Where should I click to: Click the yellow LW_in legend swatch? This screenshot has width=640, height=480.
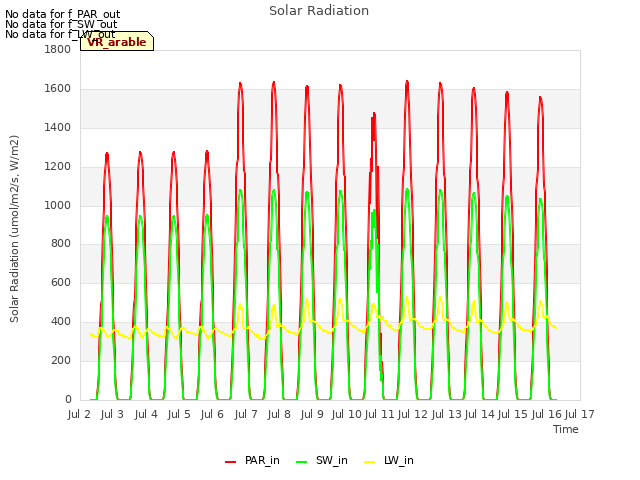click(x=369, y=462)
